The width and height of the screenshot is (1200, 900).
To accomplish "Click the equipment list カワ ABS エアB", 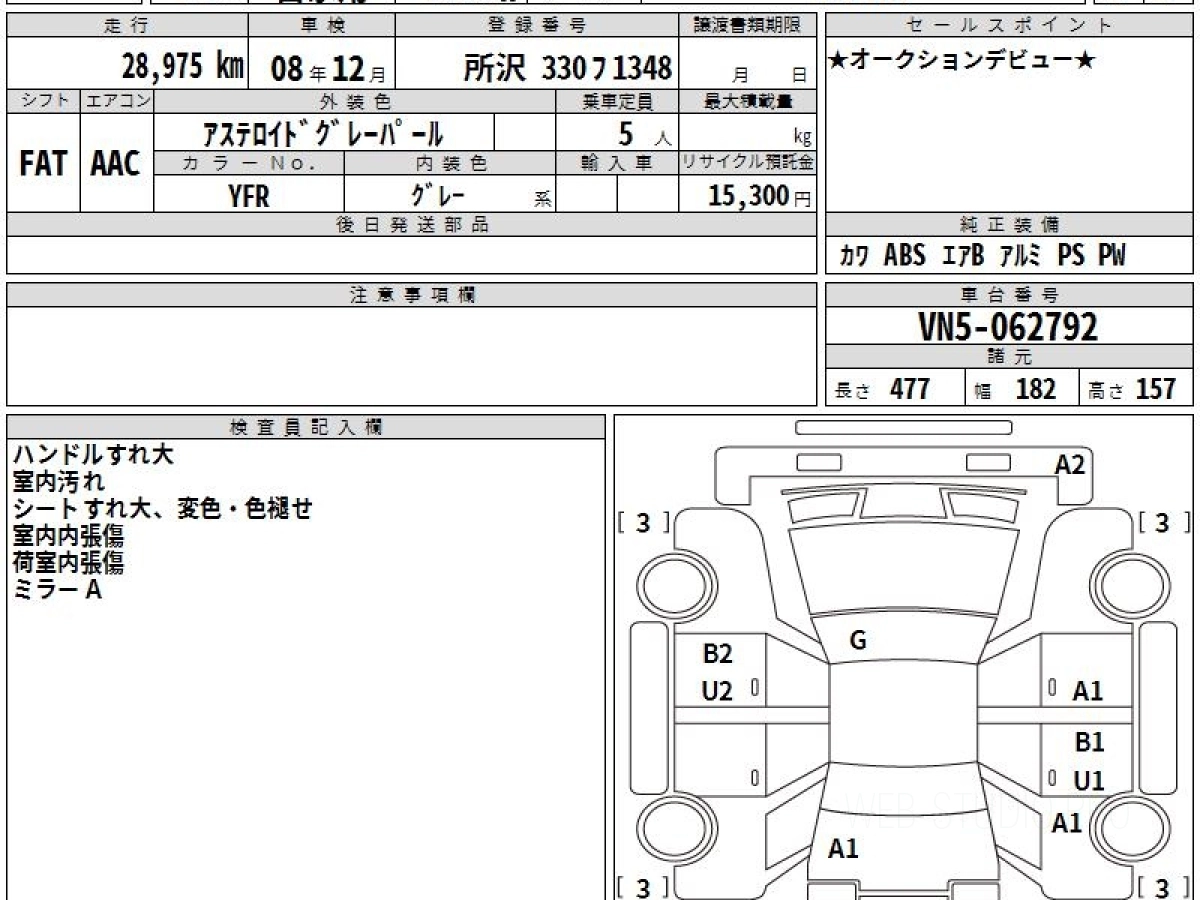I will click(983, 256).
